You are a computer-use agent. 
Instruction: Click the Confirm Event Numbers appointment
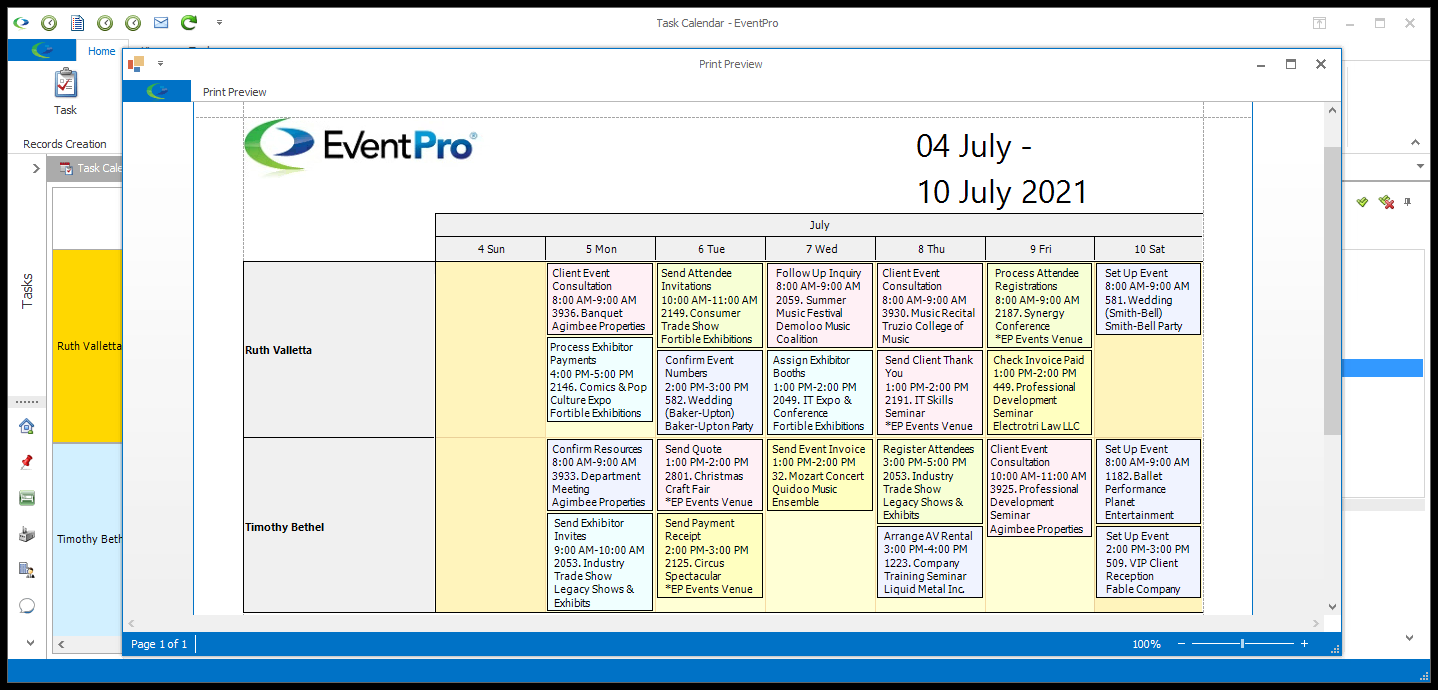710,392
